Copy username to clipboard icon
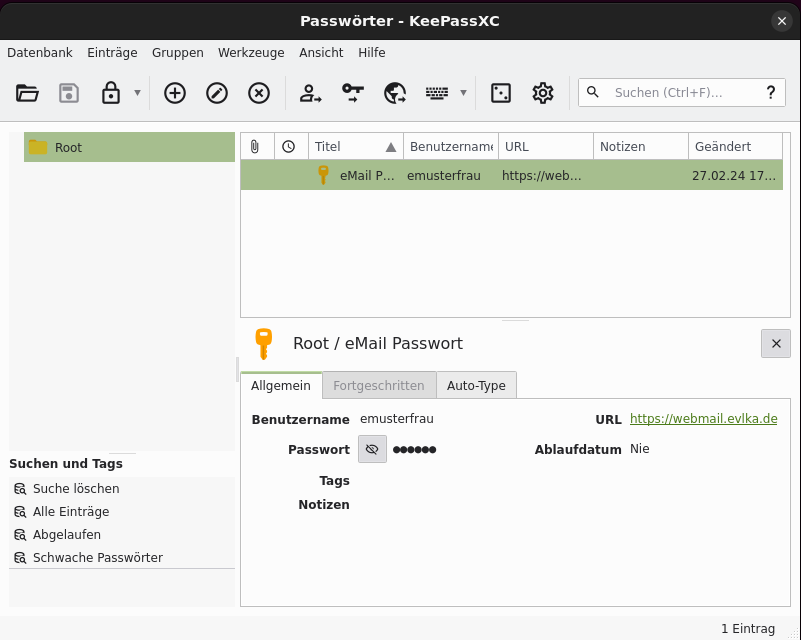The height and width of the screenshot is (640, 801). tap(310, 93)
